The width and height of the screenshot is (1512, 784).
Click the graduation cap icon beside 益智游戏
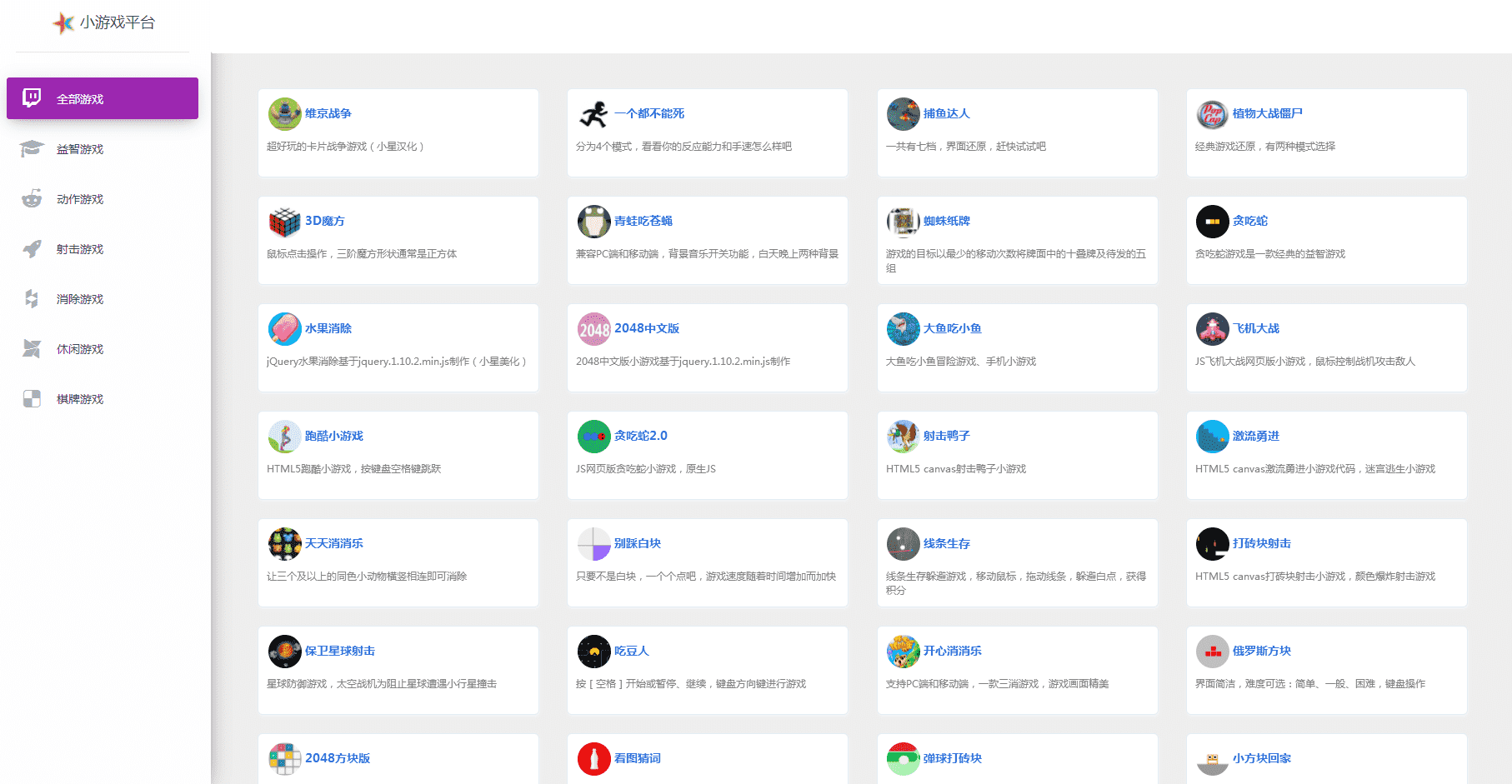[x=32, y=148]
